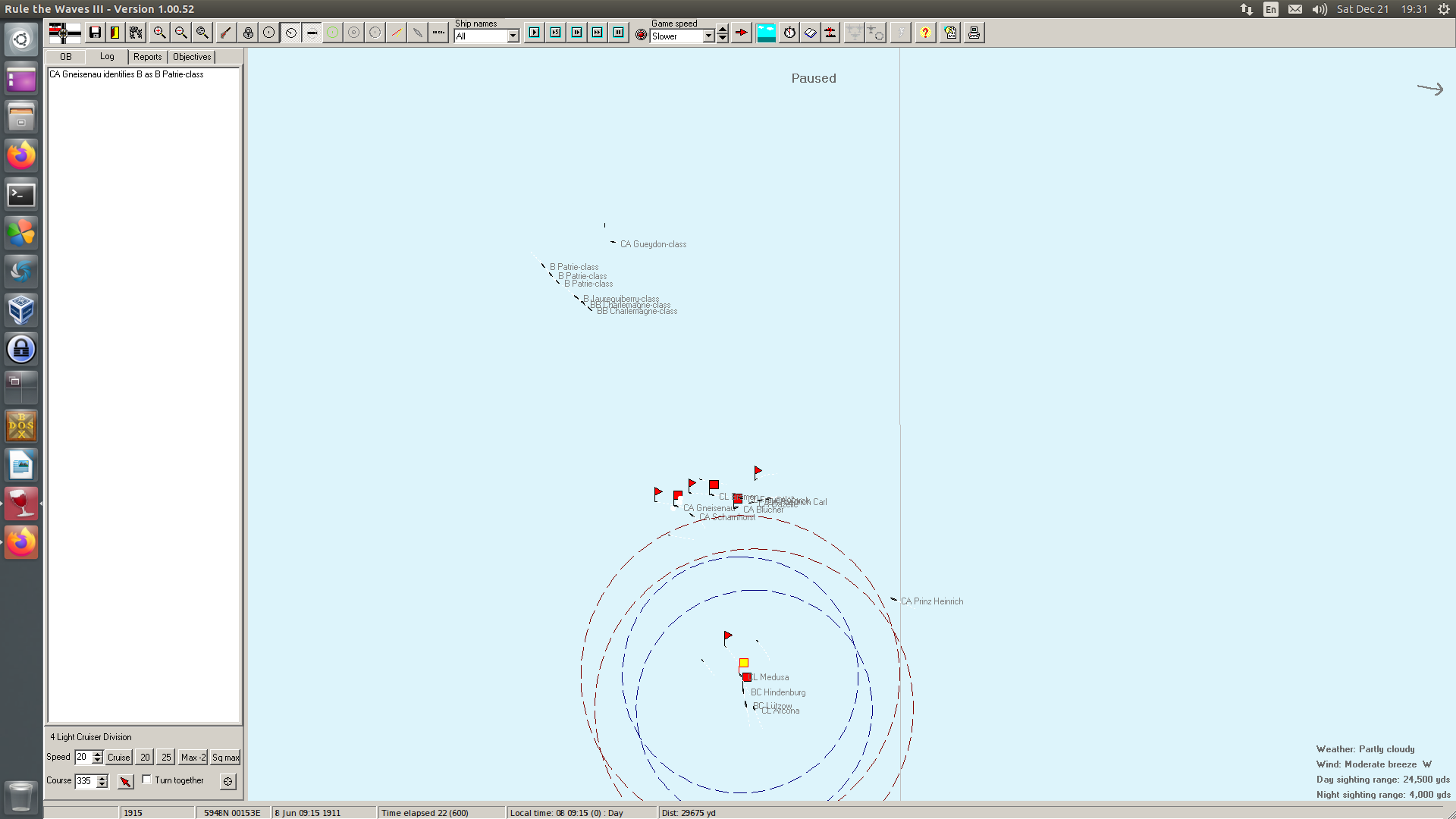Open the Objectives tab
Viewport: 1456px width, 819px height.
pos(192,57)
